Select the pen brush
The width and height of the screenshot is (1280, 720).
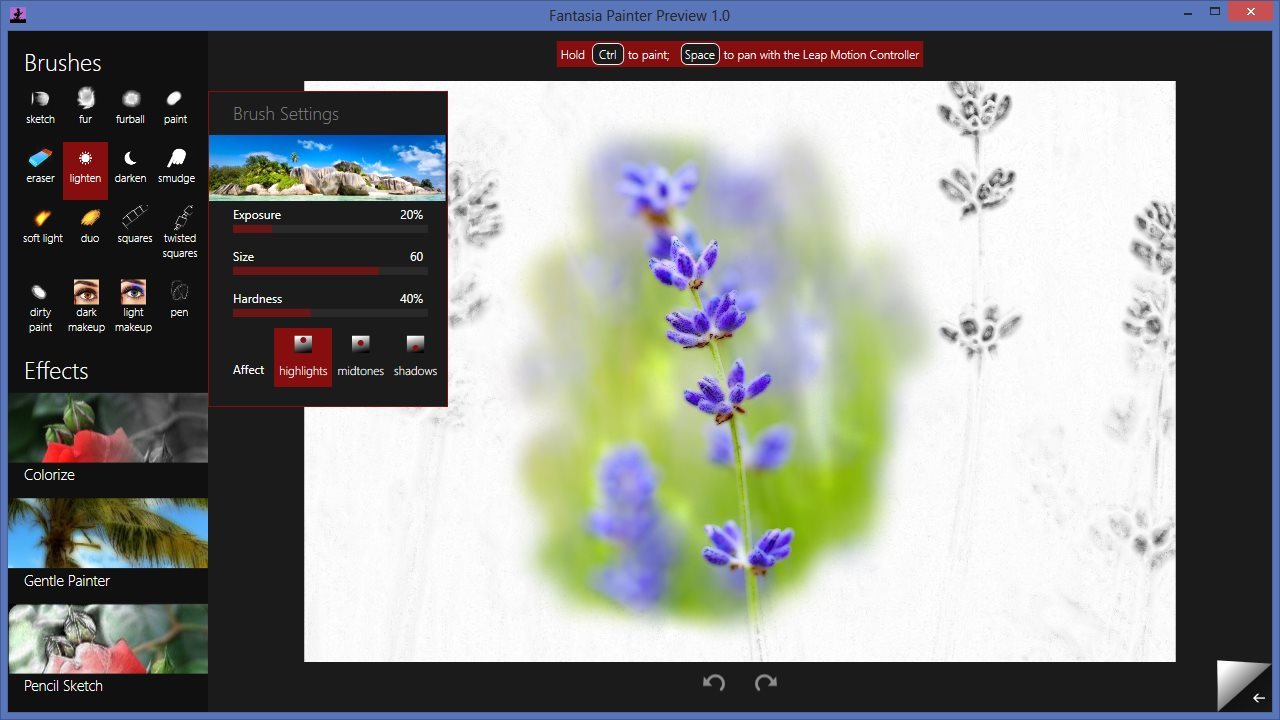(179, 299)
